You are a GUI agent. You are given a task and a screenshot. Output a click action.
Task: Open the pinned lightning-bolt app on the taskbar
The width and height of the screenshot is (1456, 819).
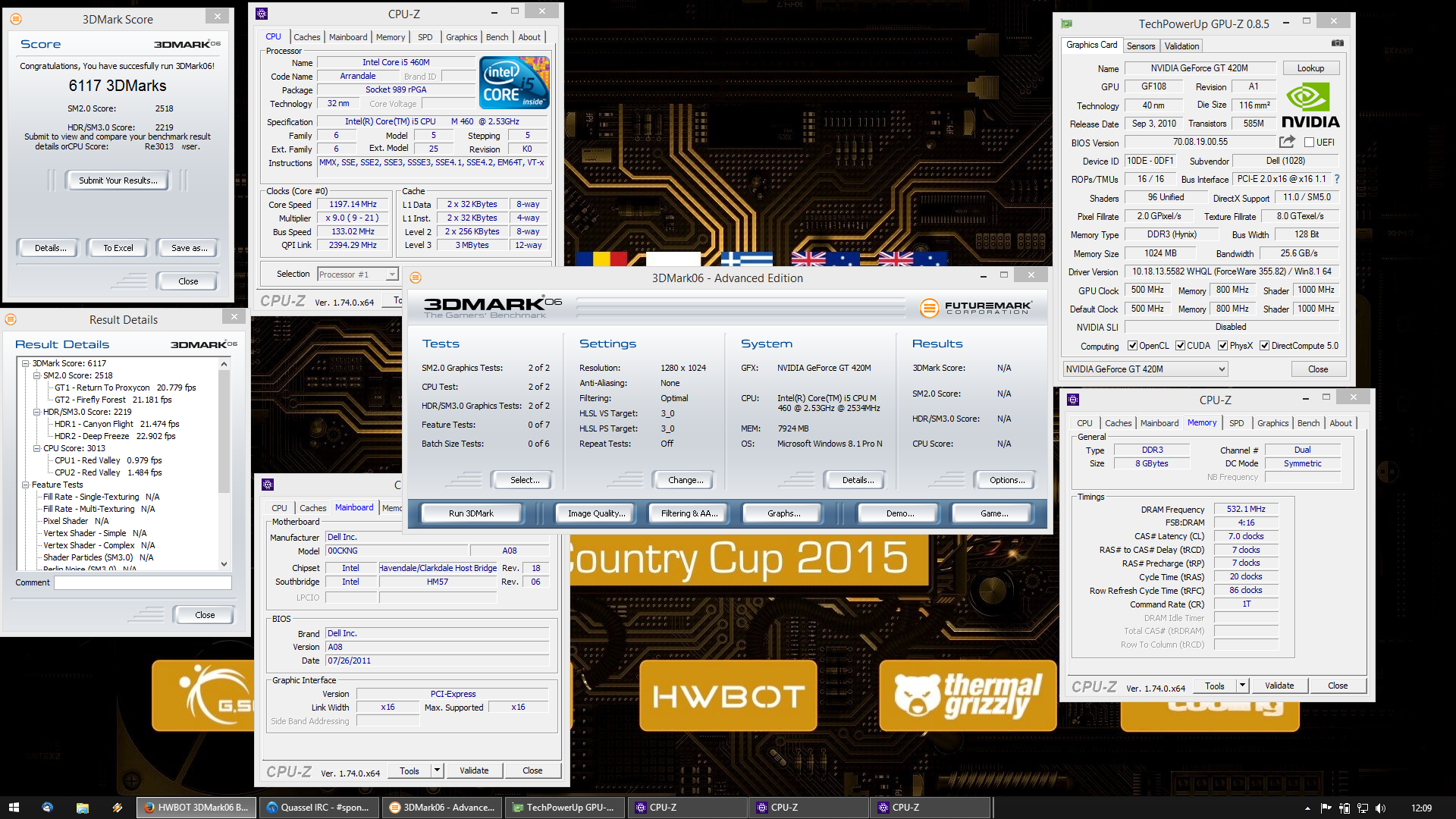click(117, 808)
